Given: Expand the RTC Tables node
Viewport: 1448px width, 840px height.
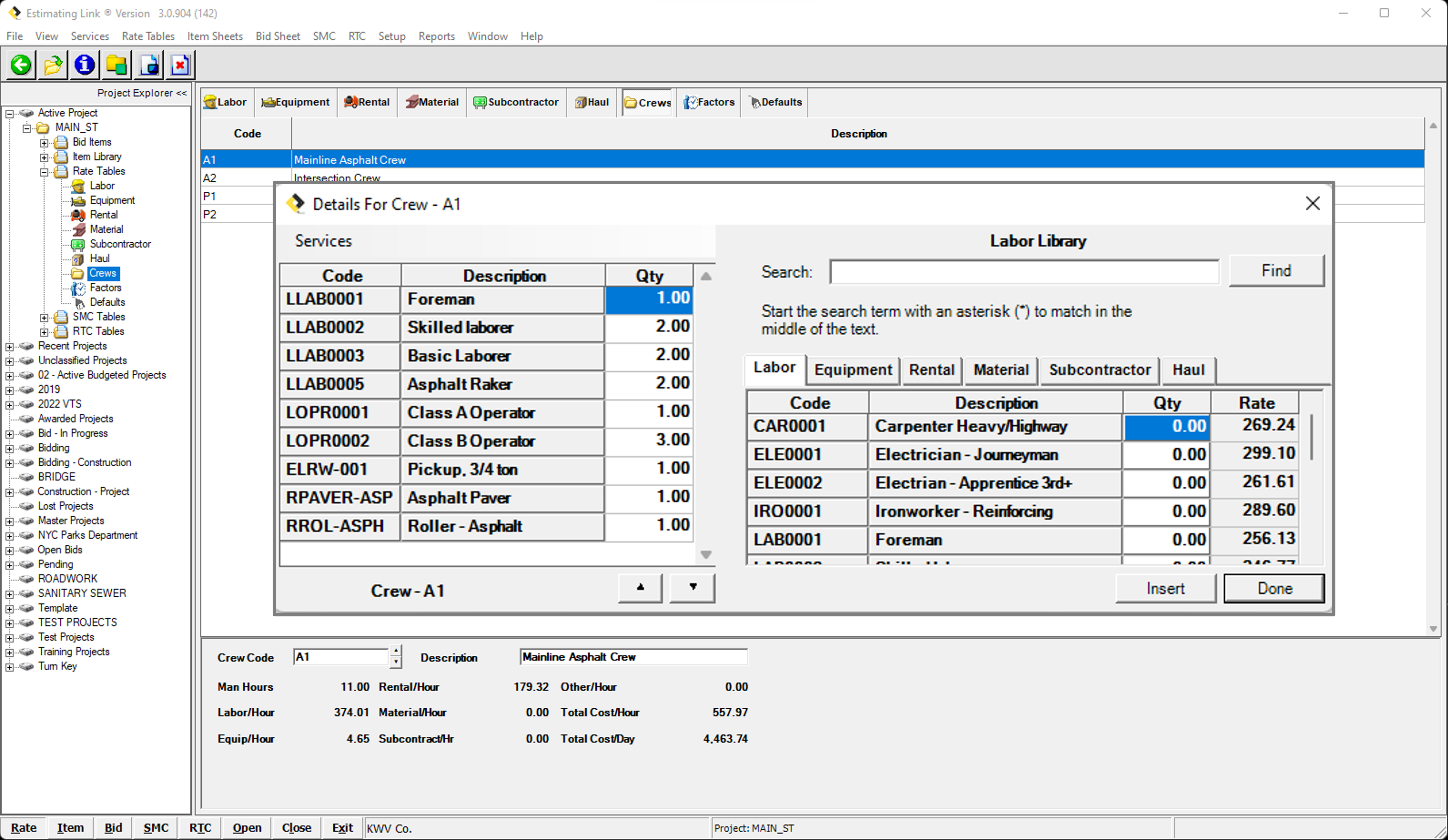Looking at the screenshot, I should click(x=44, y=332).
